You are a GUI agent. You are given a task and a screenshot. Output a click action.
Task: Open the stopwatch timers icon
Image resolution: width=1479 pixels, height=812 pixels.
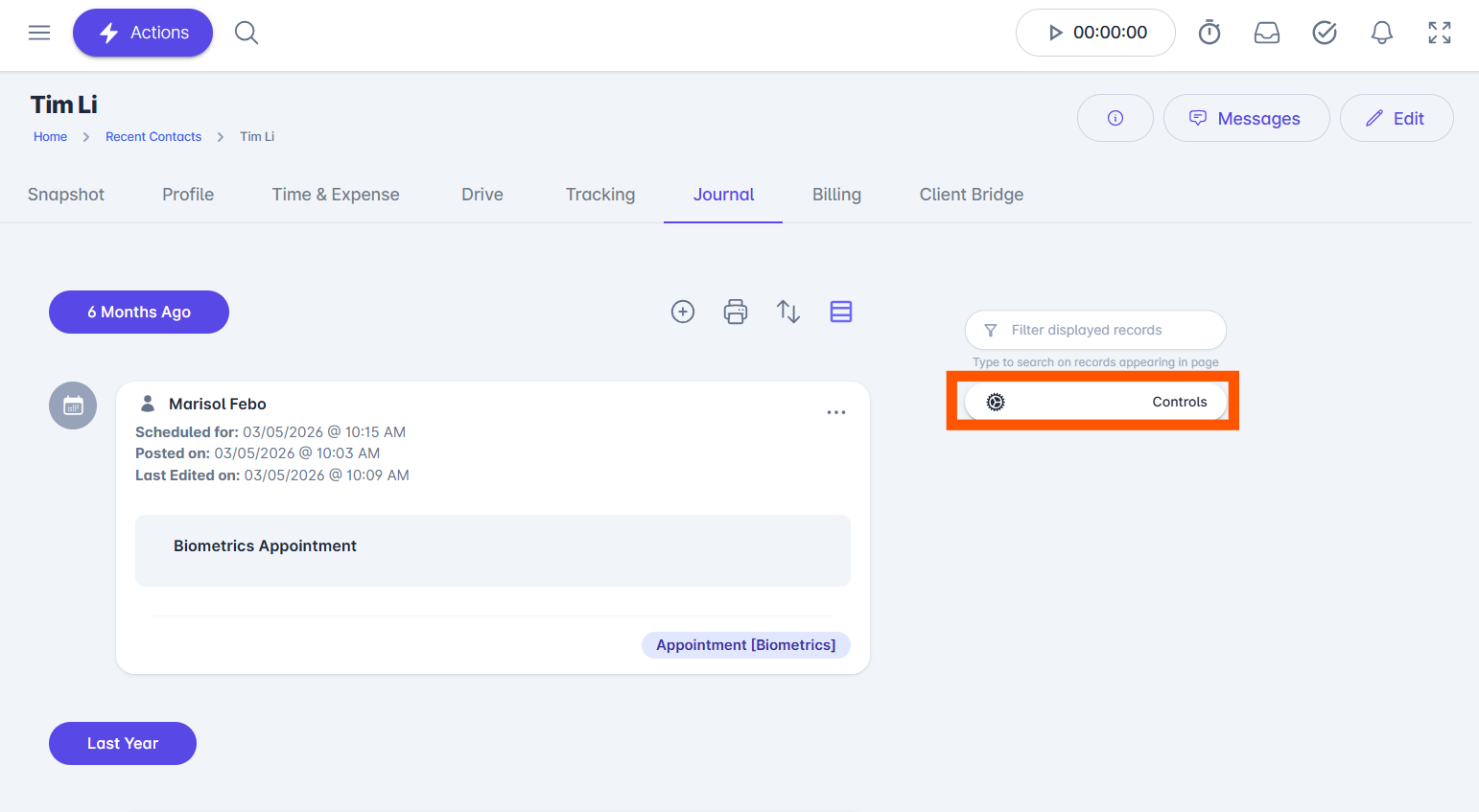[1209, 33]
